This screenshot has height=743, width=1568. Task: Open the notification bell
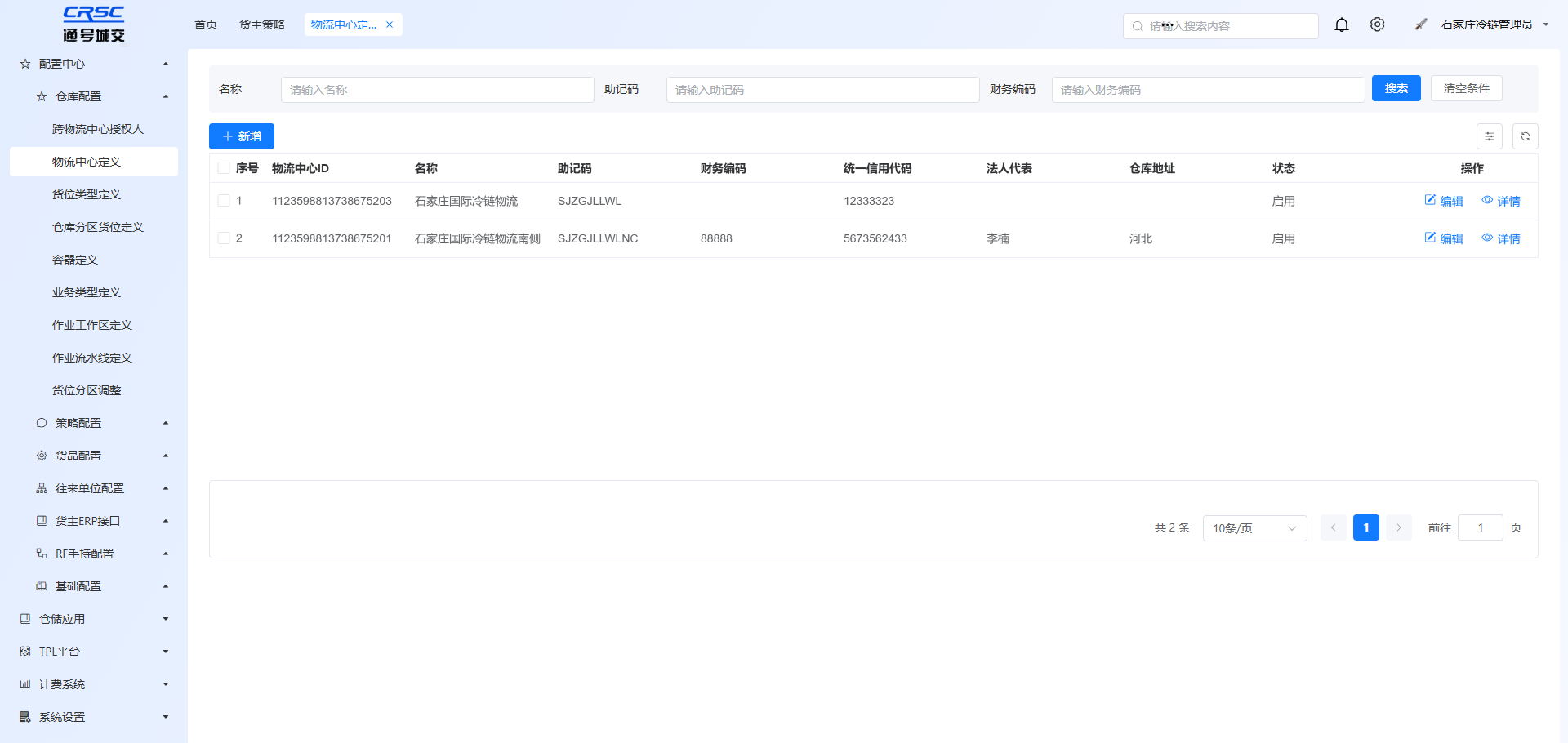(x=1342, y=25)
